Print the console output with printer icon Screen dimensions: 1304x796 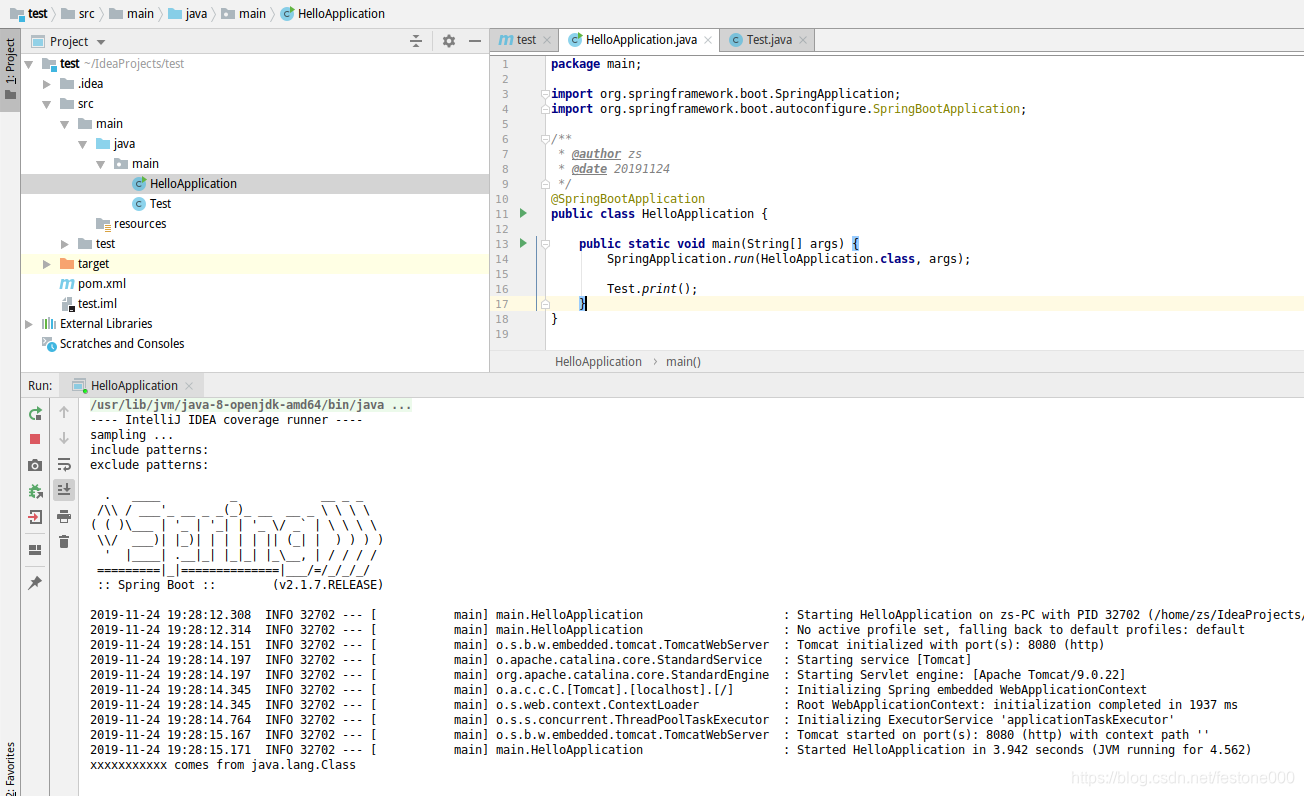pos(64,516)
